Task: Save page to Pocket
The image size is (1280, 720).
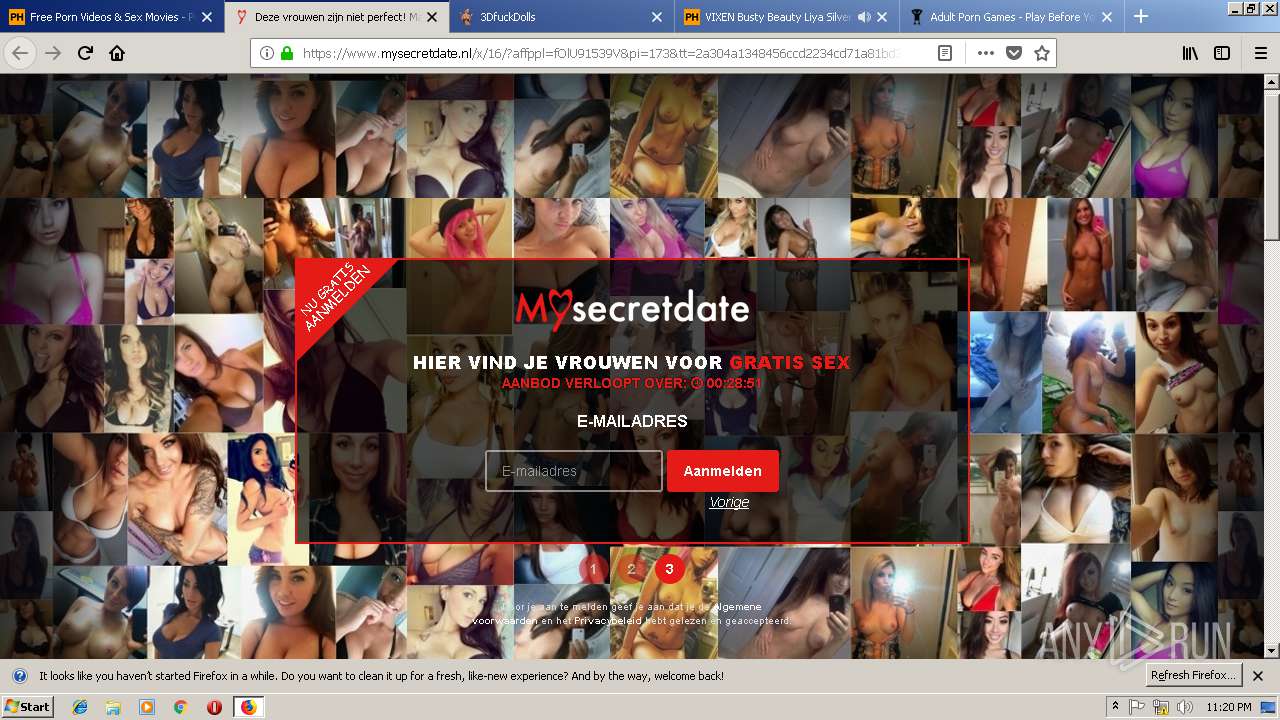Action: click(x=1013, y=53)
